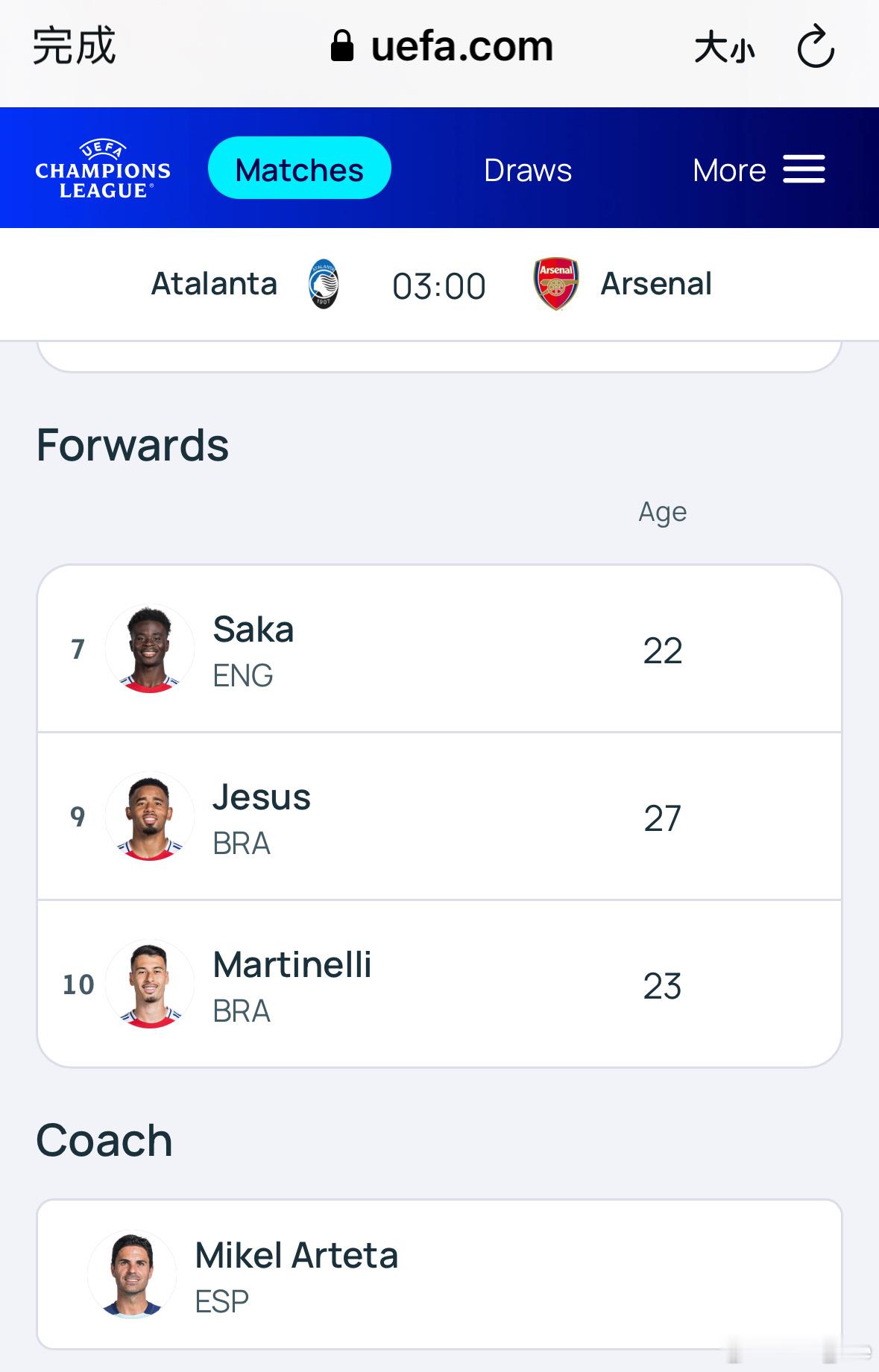This screenshot has height=1372, width=879.
Task: Tap 完成 to close the browser view
Action: point(74,46)
